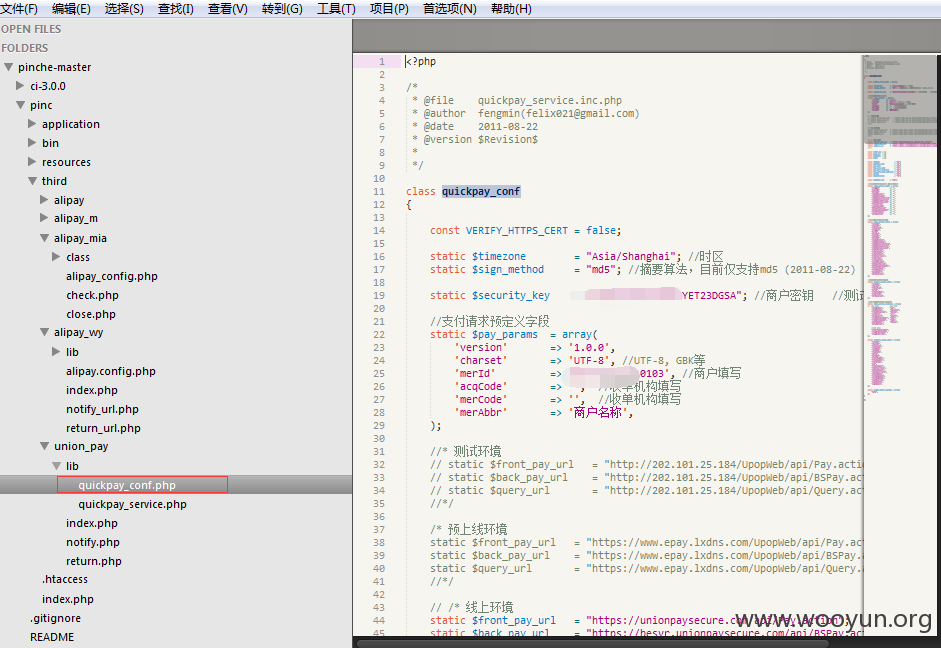Open notify_url.php file

pos(102,409)
